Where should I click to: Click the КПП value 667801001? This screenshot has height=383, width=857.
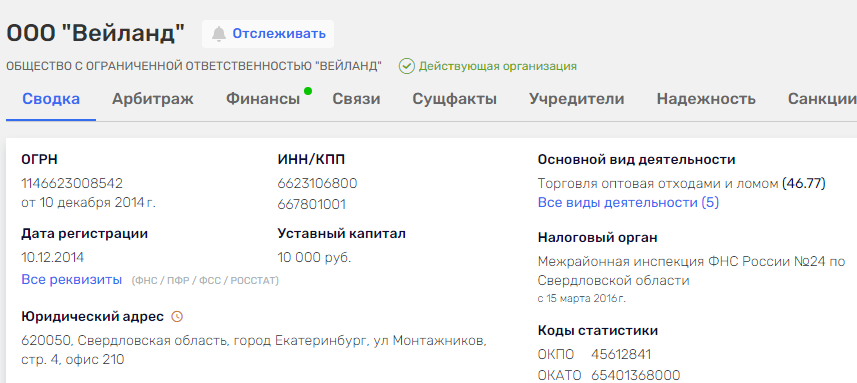(312, 204)
